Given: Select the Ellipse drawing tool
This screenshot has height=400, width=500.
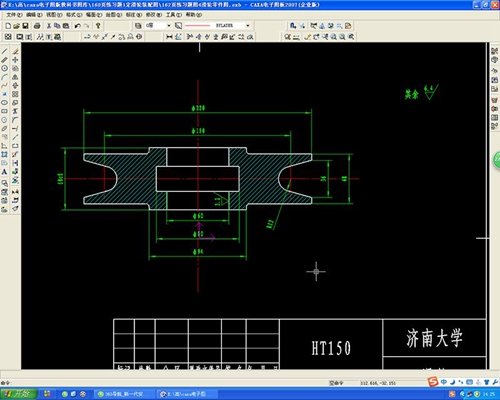Looking at the screenshot, I should [x=5, y=103].
